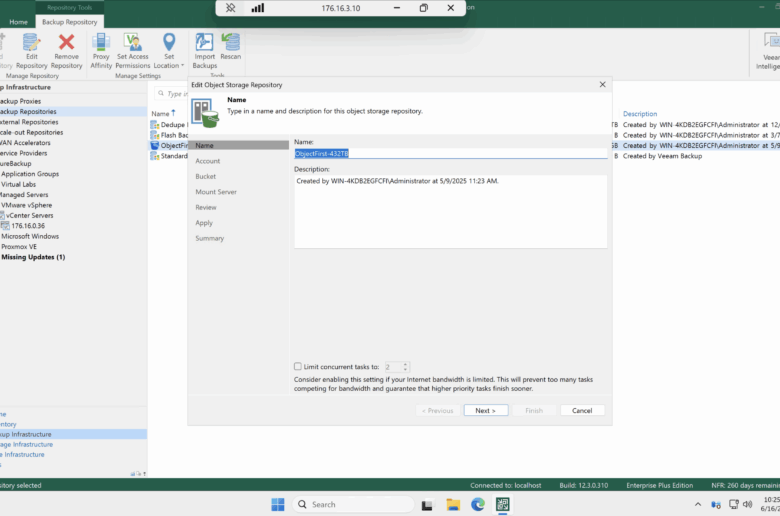Screen dimensions: 780x516
Task: Click the disabled Finish button
Action: point(534,411)
